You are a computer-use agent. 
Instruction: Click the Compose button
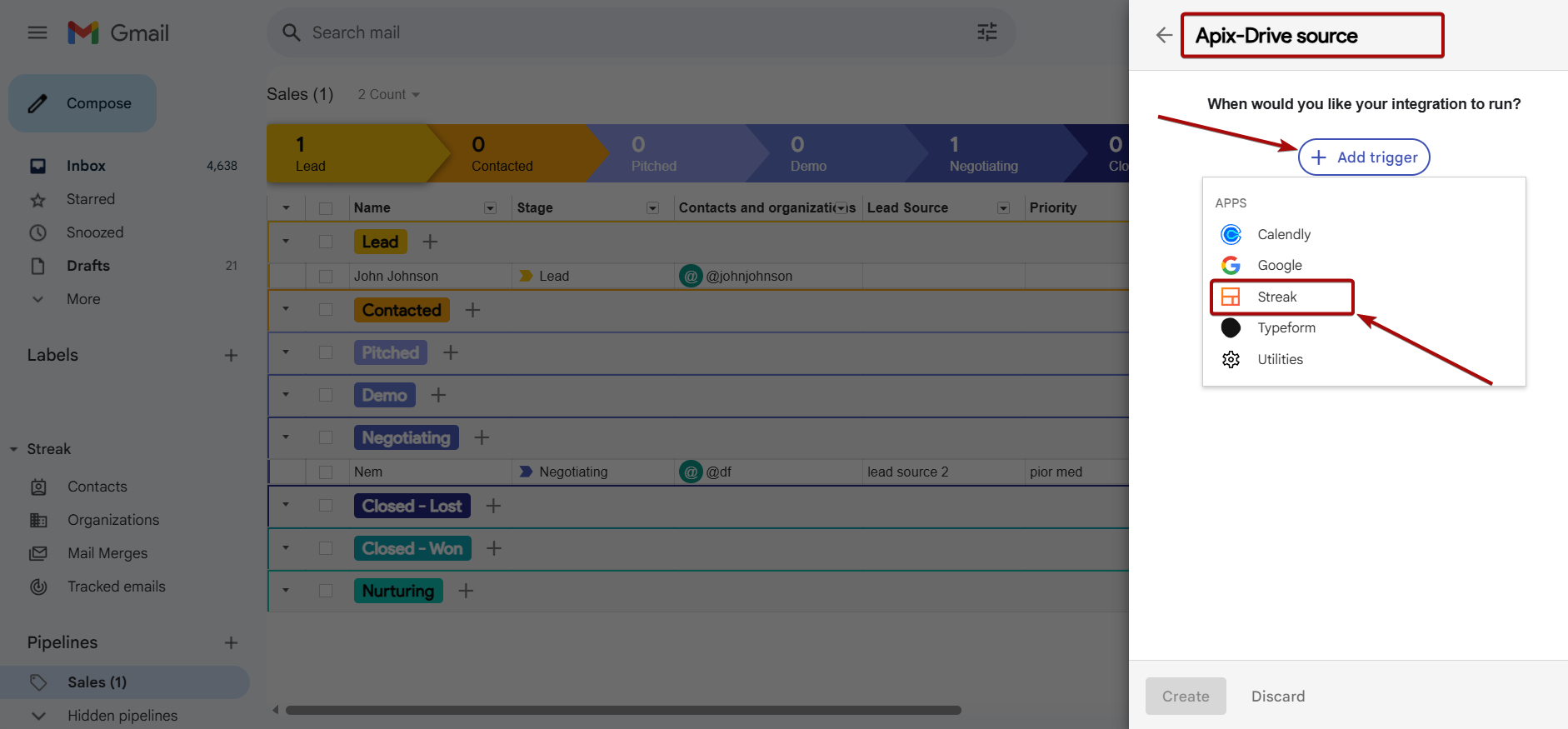pos(82,103)
